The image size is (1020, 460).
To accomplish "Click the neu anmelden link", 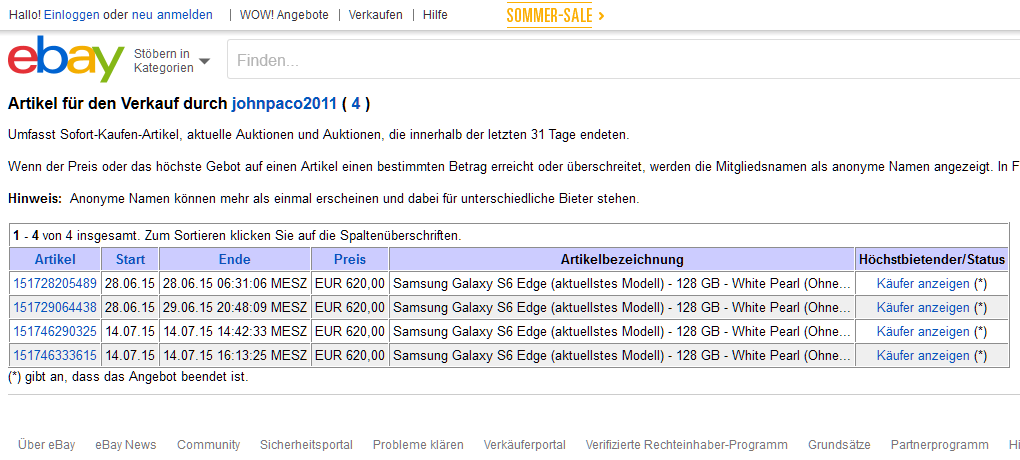I will pyautogui.click(x=172, y=14).
